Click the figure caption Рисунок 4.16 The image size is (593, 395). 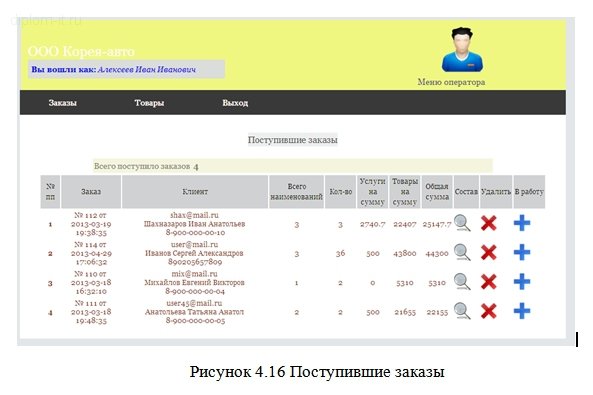317,372
